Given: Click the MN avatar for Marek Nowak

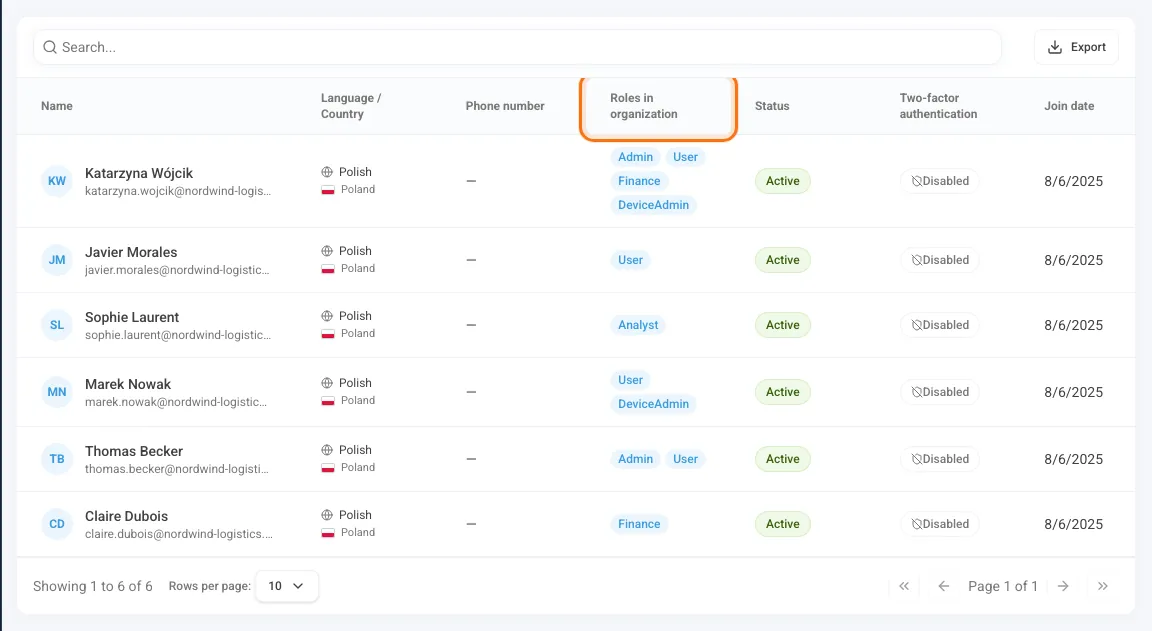Looking at the screenshot, I should tap(57, 392).
